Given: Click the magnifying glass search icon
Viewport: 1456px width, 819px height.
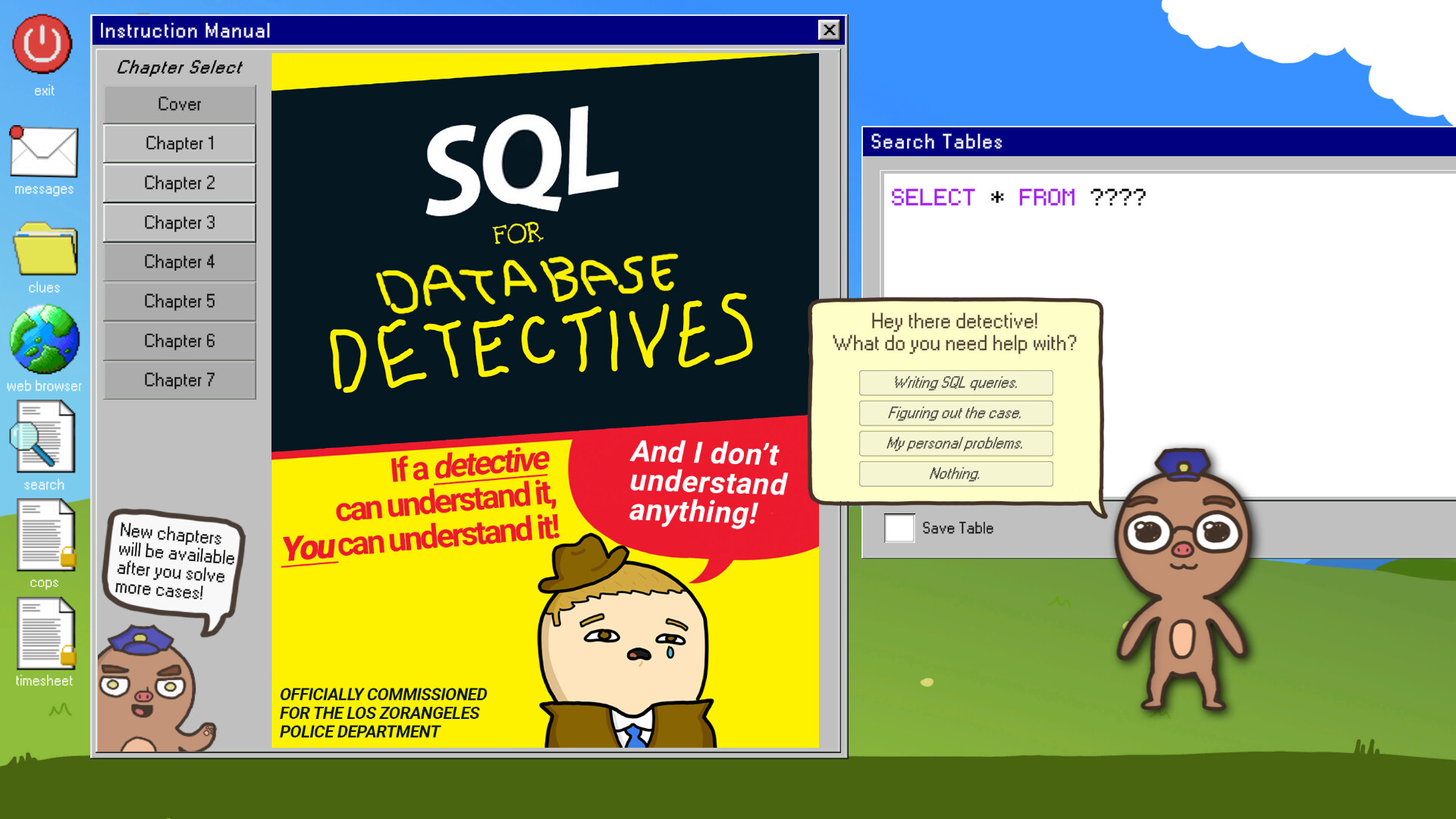Looking at the screenshot, I should (43, 440).
